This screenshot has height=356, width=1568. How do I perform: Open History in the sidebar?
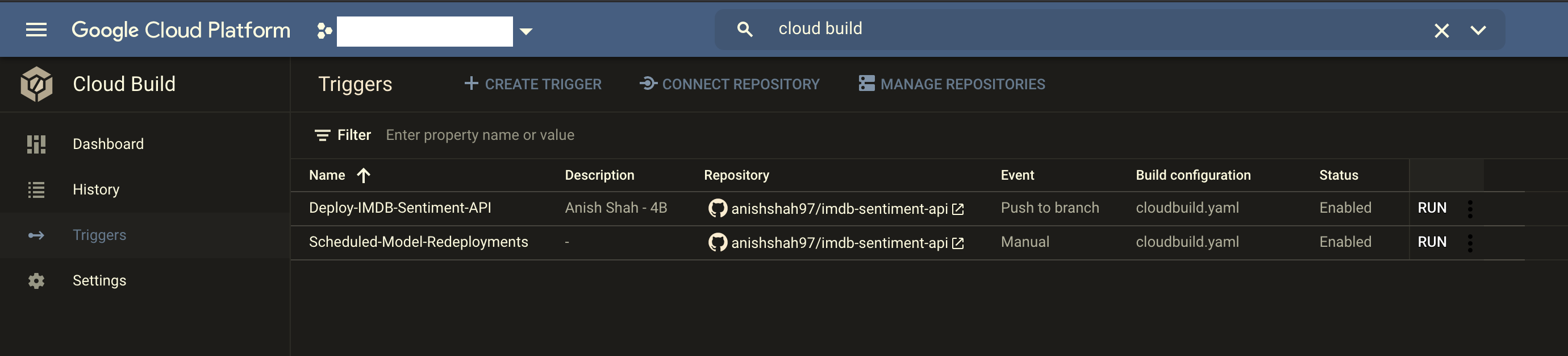tap(96, 189)
